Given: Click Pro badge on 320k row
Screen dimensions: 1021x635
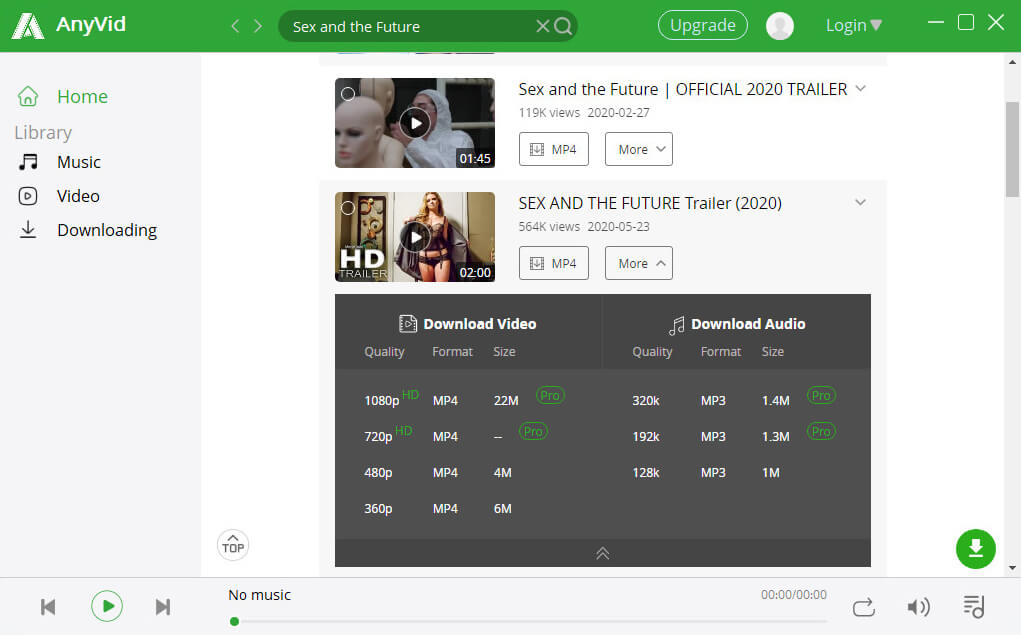Looking at the screenshot, I should click(x=821, y=395).
